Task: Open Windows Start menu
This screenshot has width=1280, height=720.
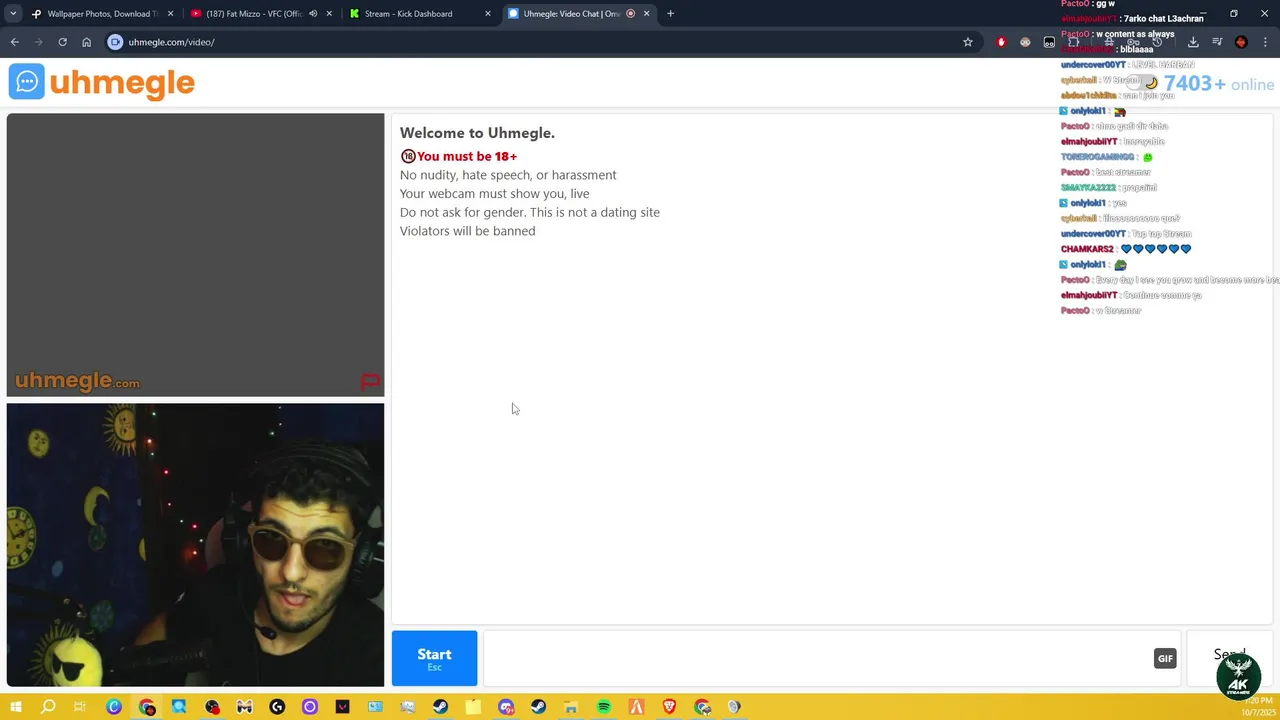Action: [x=16, y=707]
